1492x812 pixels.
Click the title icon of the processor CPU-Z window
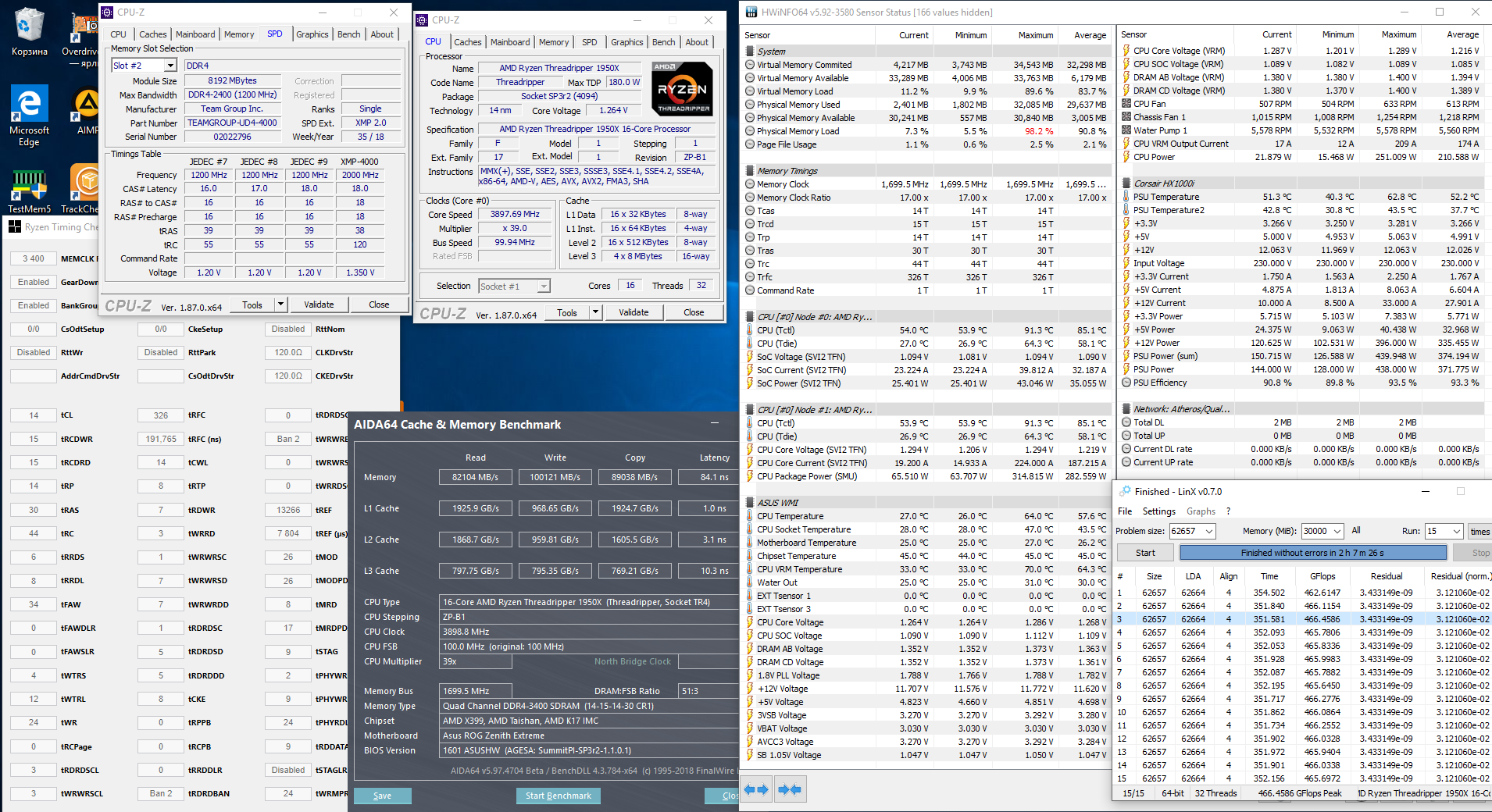pyautogui.click(x=422, y=20)
